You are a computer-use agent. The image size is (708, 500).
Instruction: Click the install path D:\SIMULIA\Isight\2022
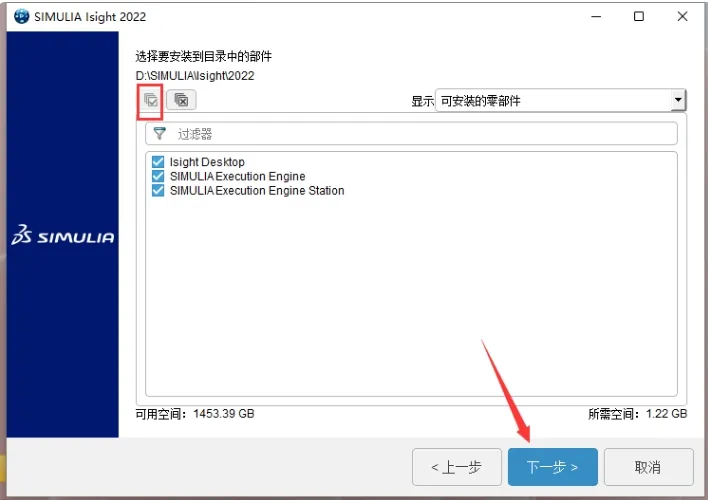point(195,75)
